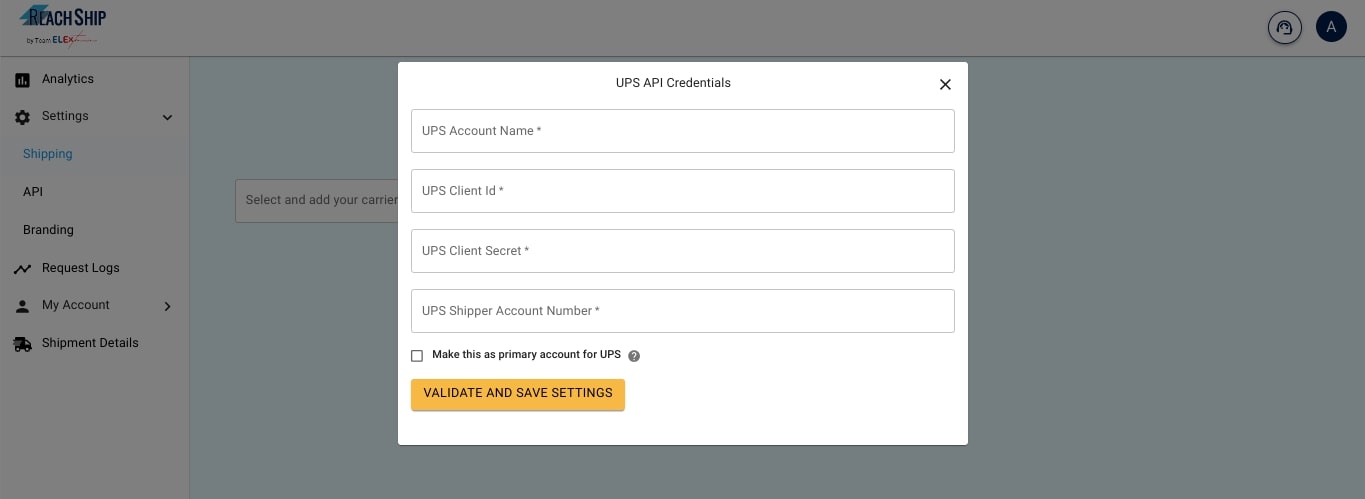Focus the UPS Client Secret field
The image size is (1365, 499).
(x=683, y=251)
